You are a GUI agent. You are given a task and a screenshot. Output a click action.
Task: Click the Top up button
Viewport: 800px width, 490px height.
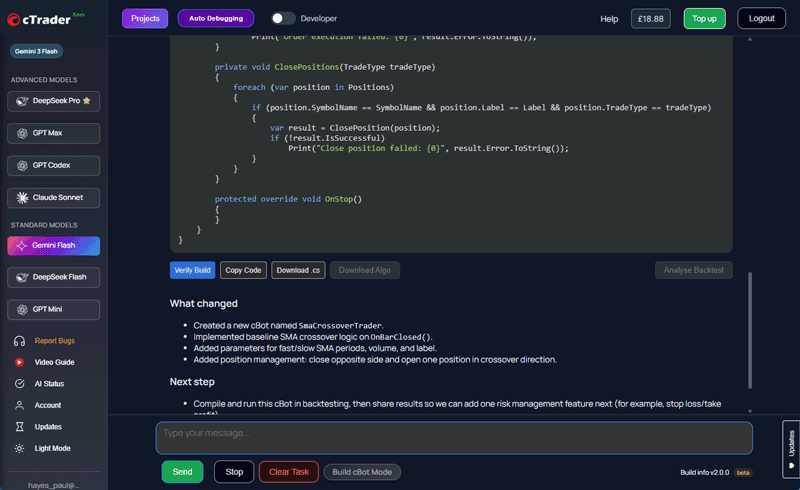coord(704,19)
